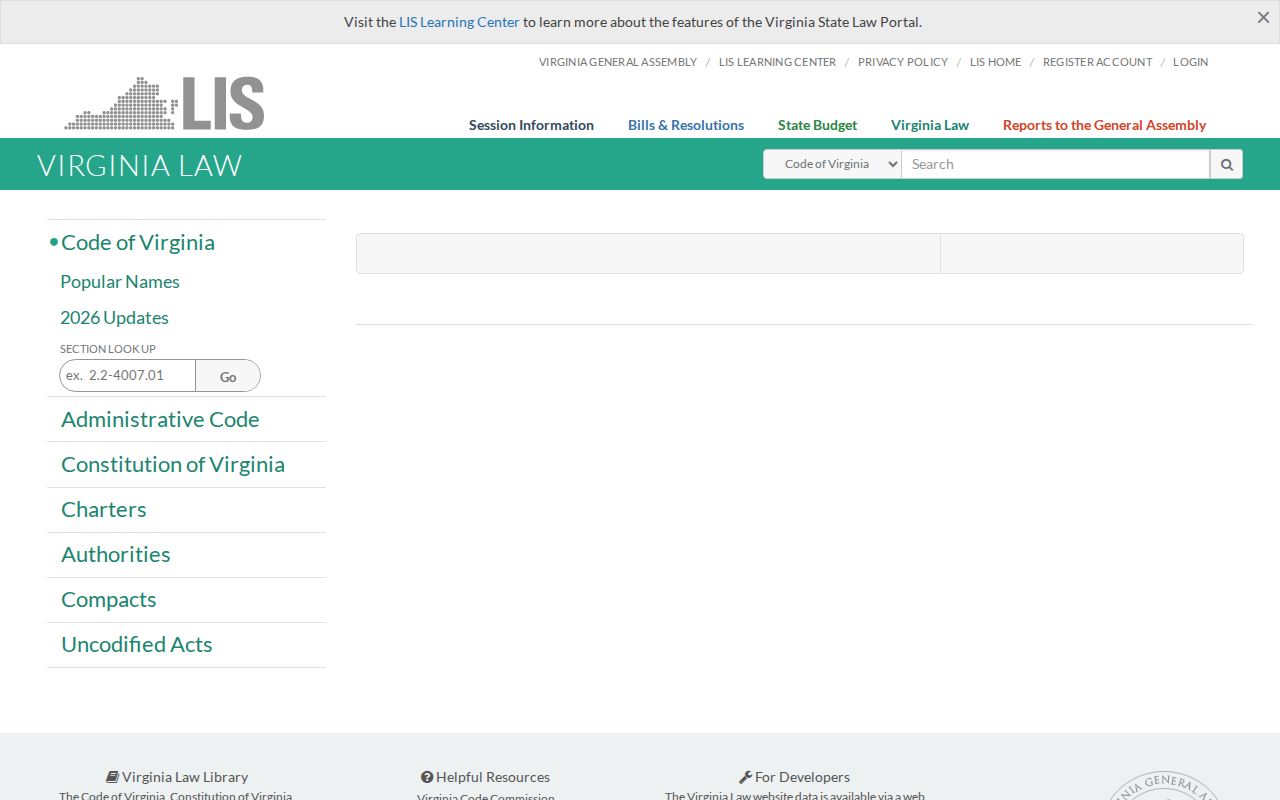This screenshot has height=800, width=1280.
Task: Click inside the main Search box
Action: tap(1055, 164)
